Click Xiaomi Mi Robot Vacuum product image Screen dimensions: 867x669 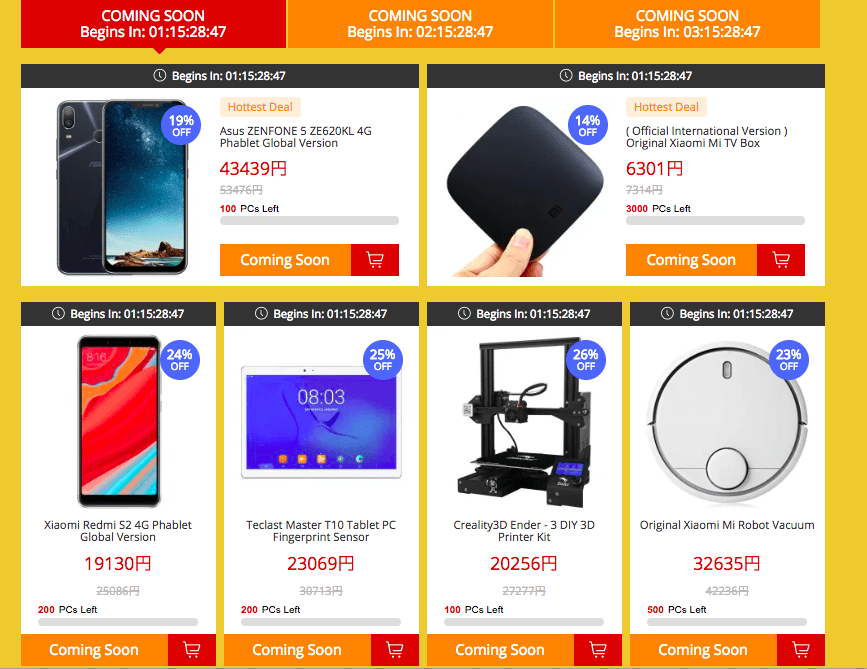click(727, 422)
